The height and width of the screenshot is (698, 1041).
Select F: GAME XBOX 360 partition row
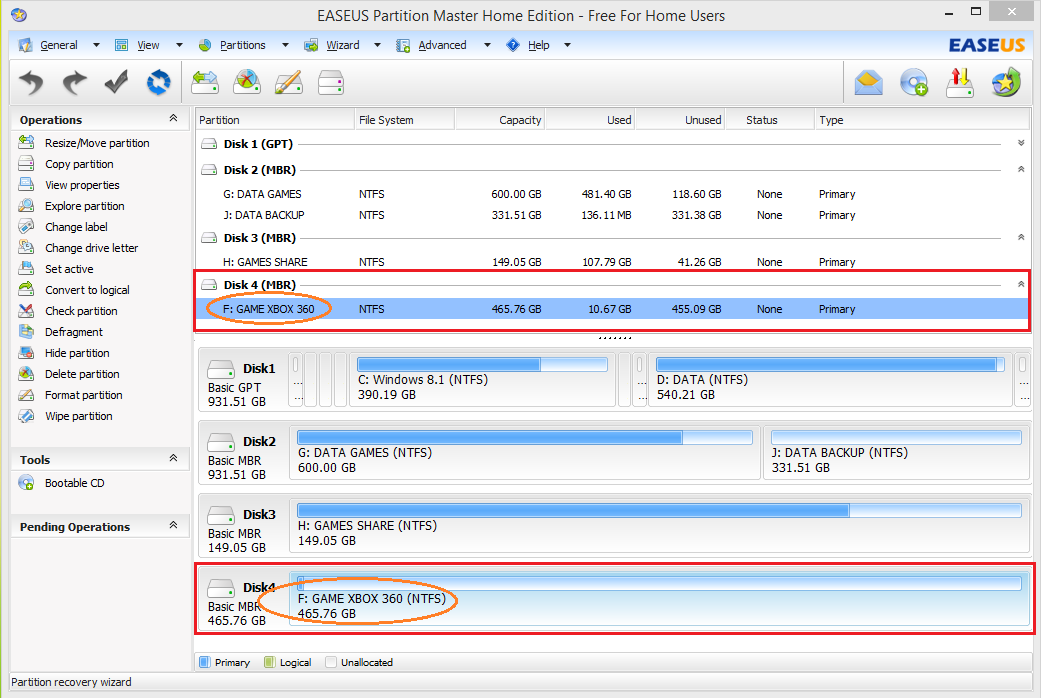pyautogui.click(x=612, y=309)
